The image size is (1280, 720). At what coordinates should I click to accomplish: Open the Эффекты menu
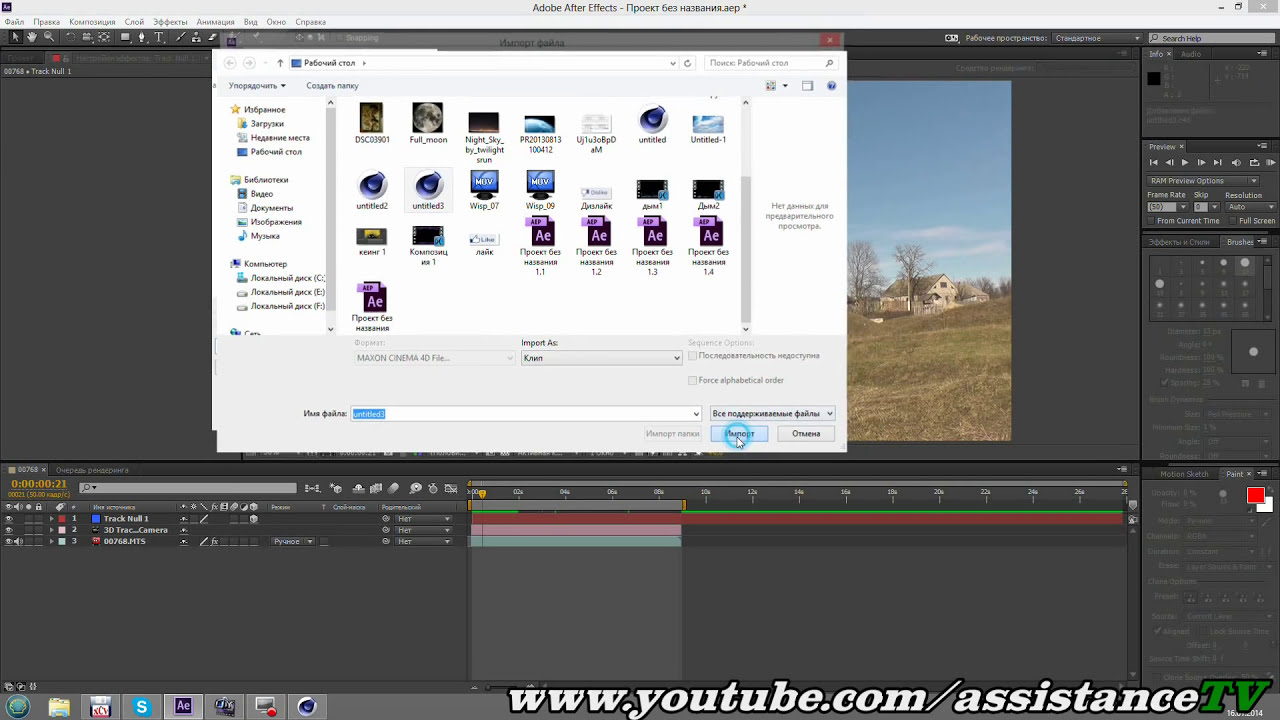click(x=170, y=22)
